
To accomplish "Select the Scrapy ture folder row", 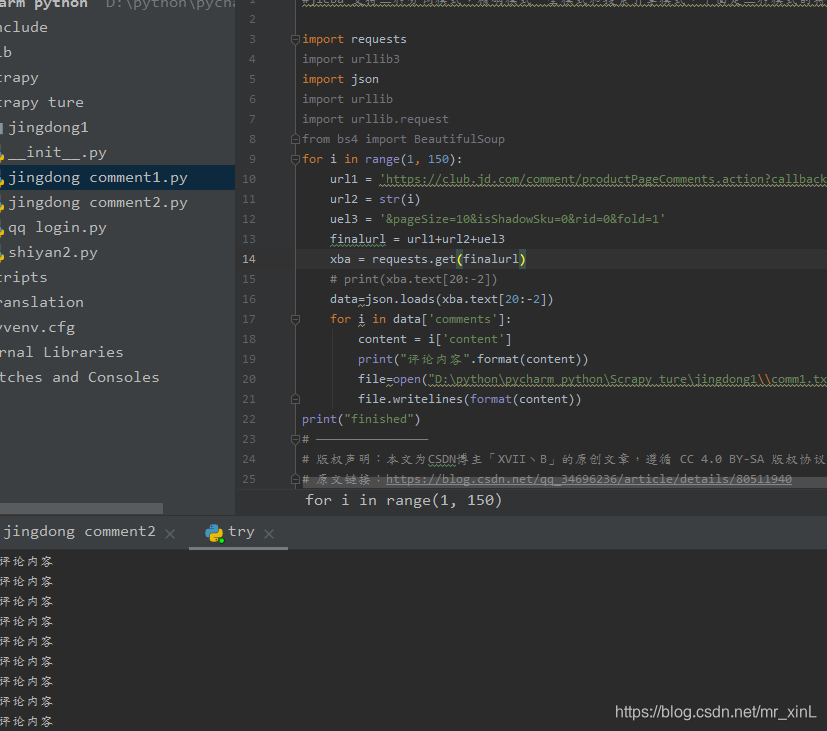I will click(x=42, y=103).
